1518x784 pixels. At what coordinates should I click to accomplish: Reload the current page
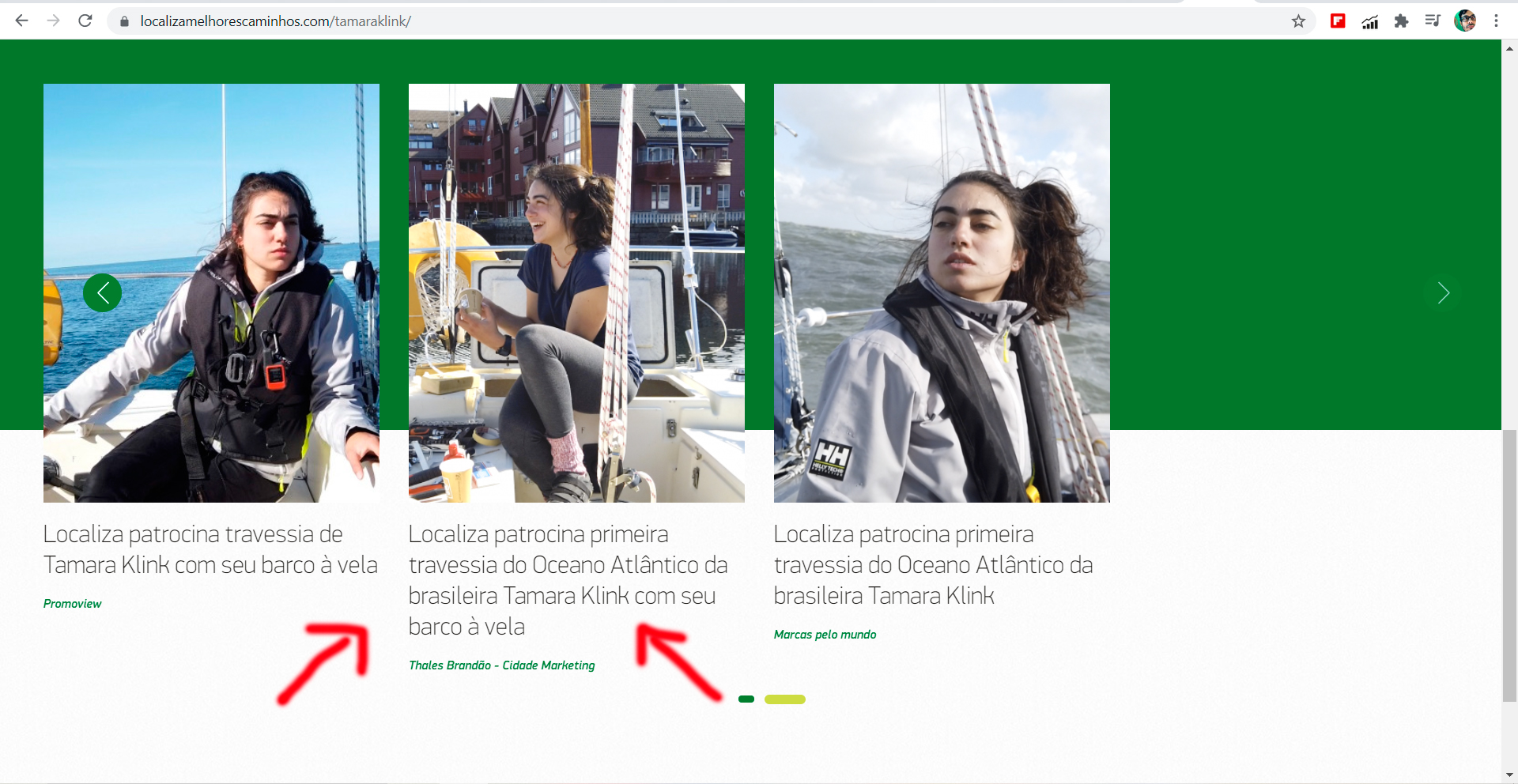point(85,21)
